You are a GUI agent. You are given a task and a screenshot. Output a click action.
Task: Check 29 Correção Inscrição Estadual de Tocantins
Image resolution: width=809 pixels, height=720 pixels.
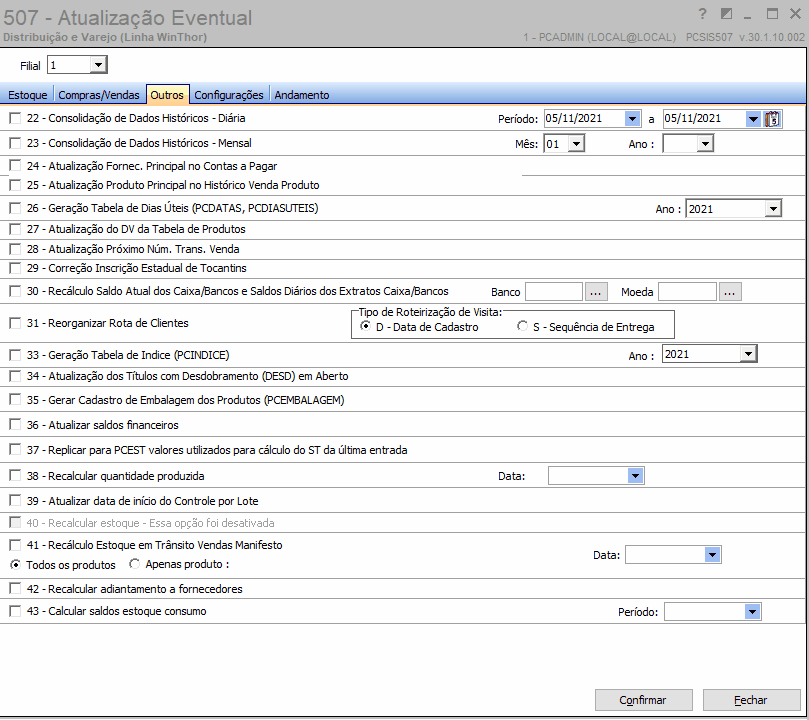15,268
